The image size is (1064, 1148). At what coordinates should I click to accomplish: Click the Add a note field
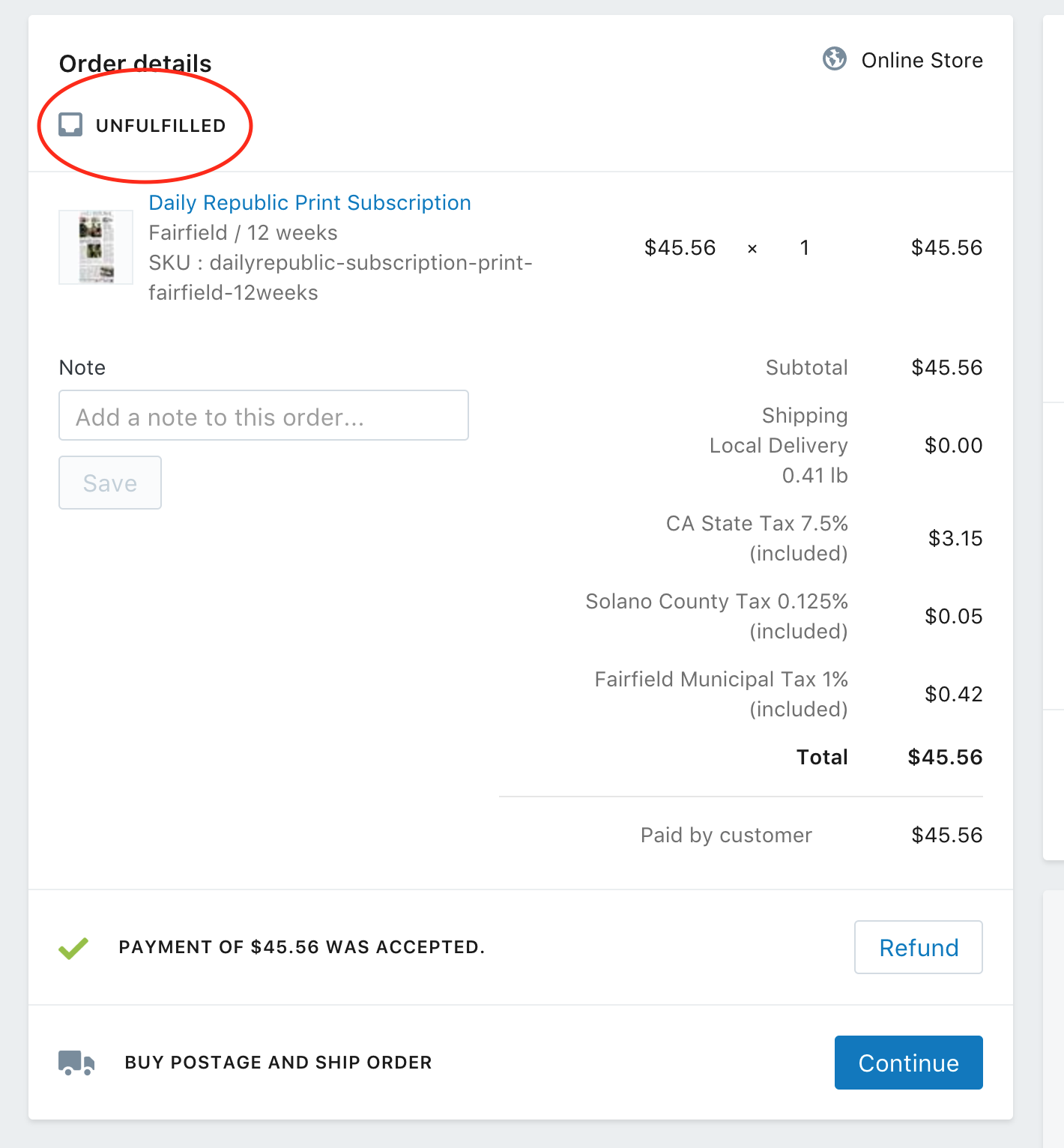pos(264,416)
